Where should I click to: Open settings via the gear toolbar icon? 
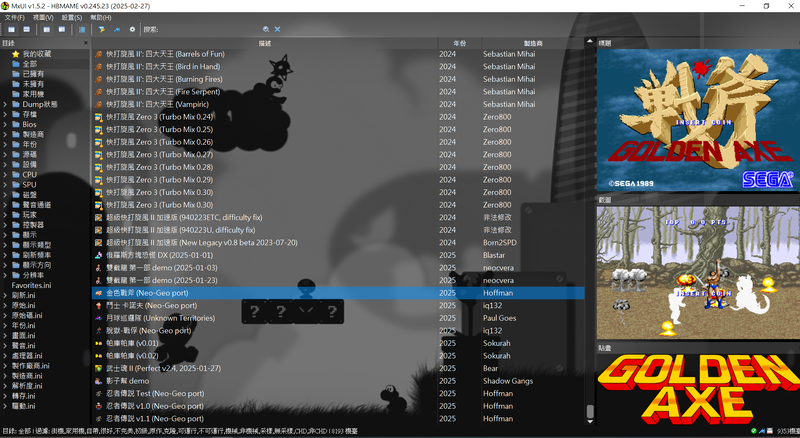[132, 30]
